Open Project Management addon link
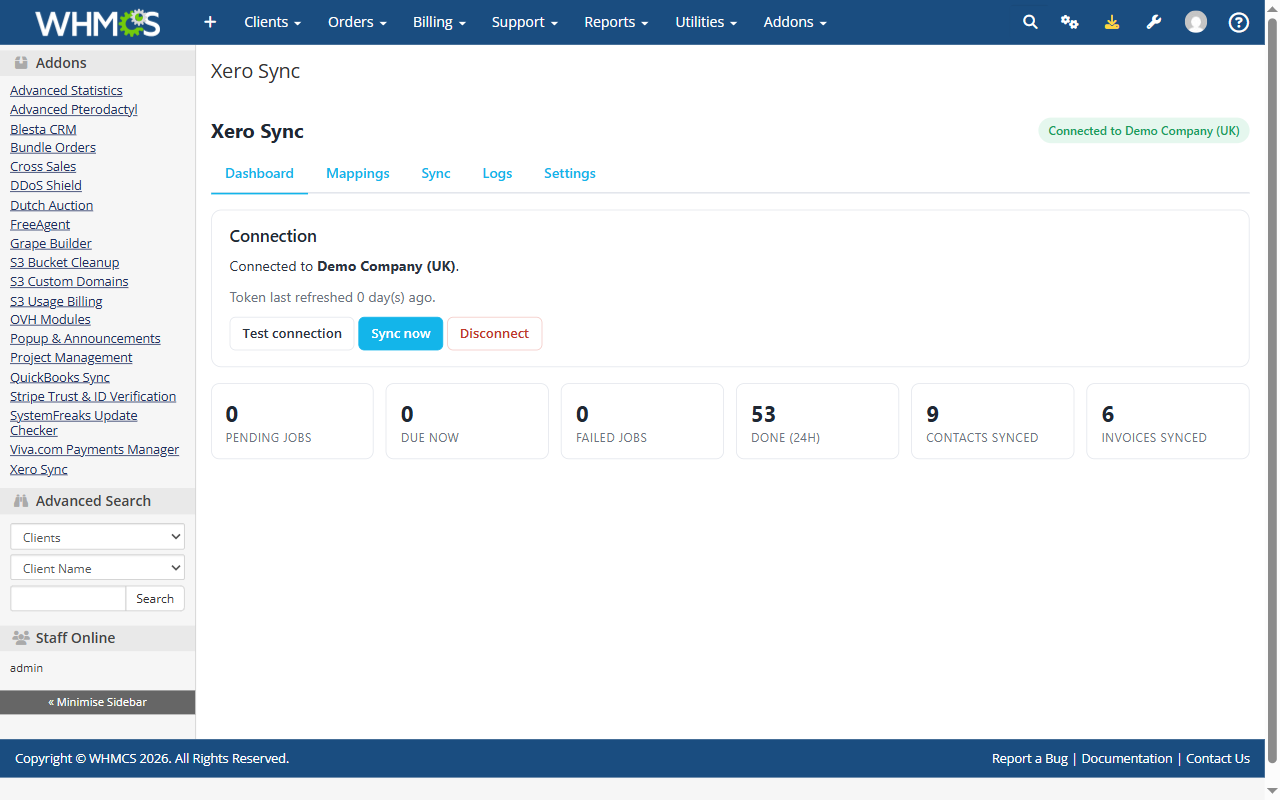Viewport: 1280px width, 800px height. pyautogui.click(x=71, y=357)
